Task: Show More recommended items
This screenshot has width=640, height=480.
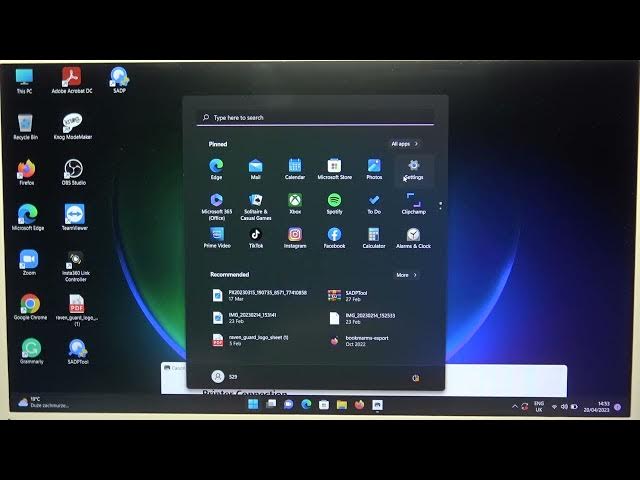Action: (407, 275)
